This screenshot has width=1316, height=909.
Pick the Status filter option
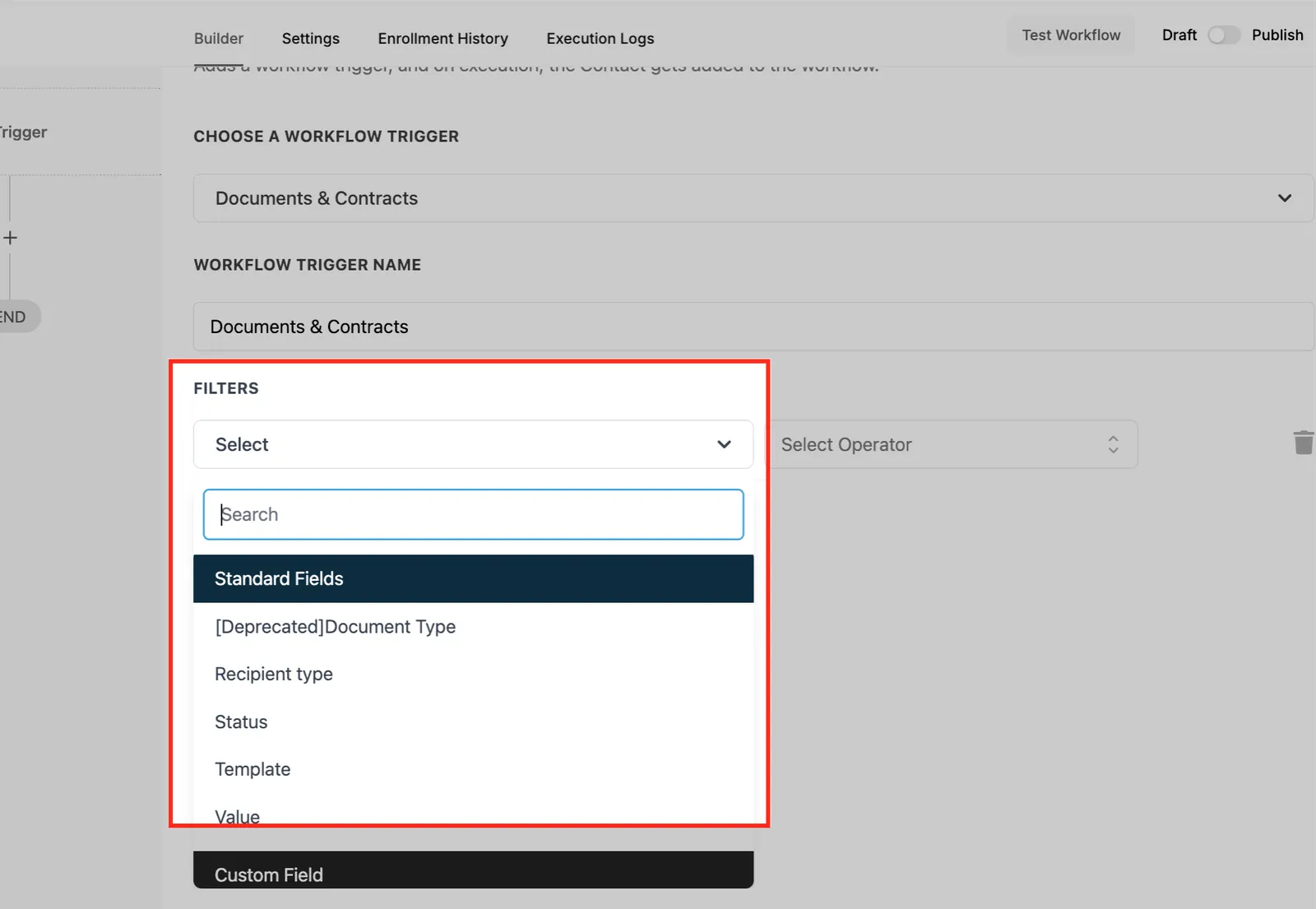point(473,722)
